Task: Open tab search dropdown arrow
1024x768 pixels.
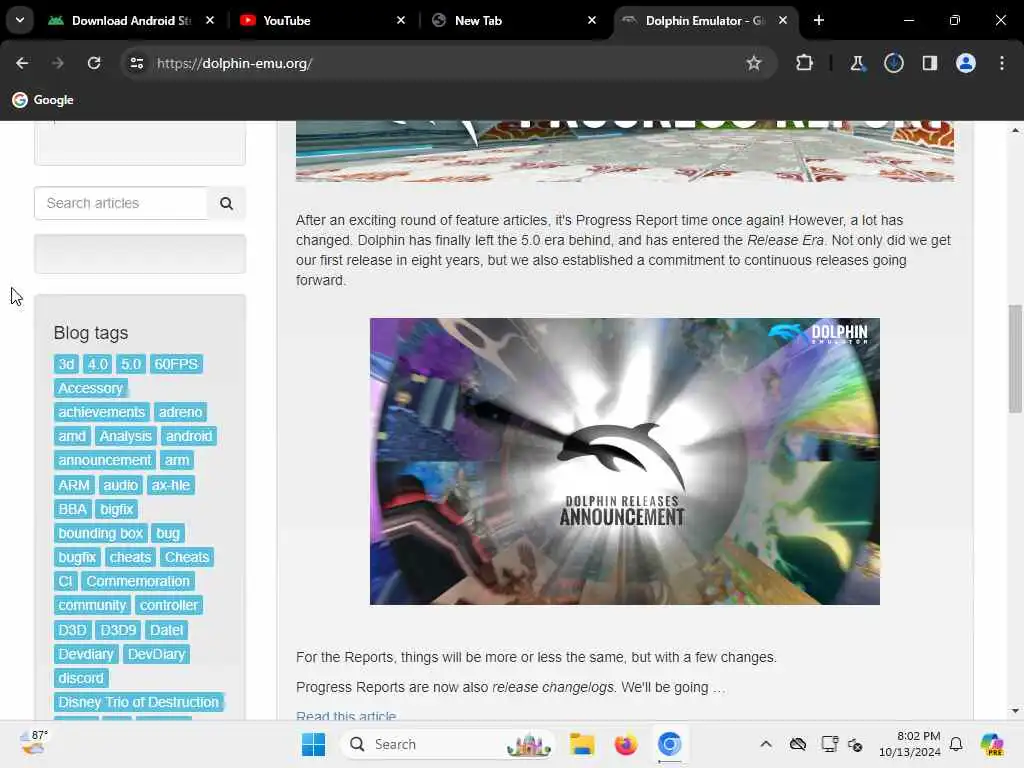Action: pyautogui.click(x=20, y=20)
